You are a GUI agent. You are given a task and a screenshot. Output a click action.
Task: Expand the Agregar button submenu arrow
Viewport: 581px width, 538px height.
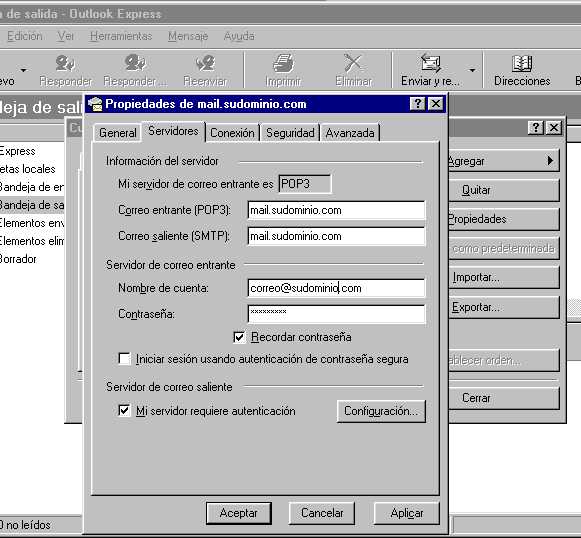point(550,160)
